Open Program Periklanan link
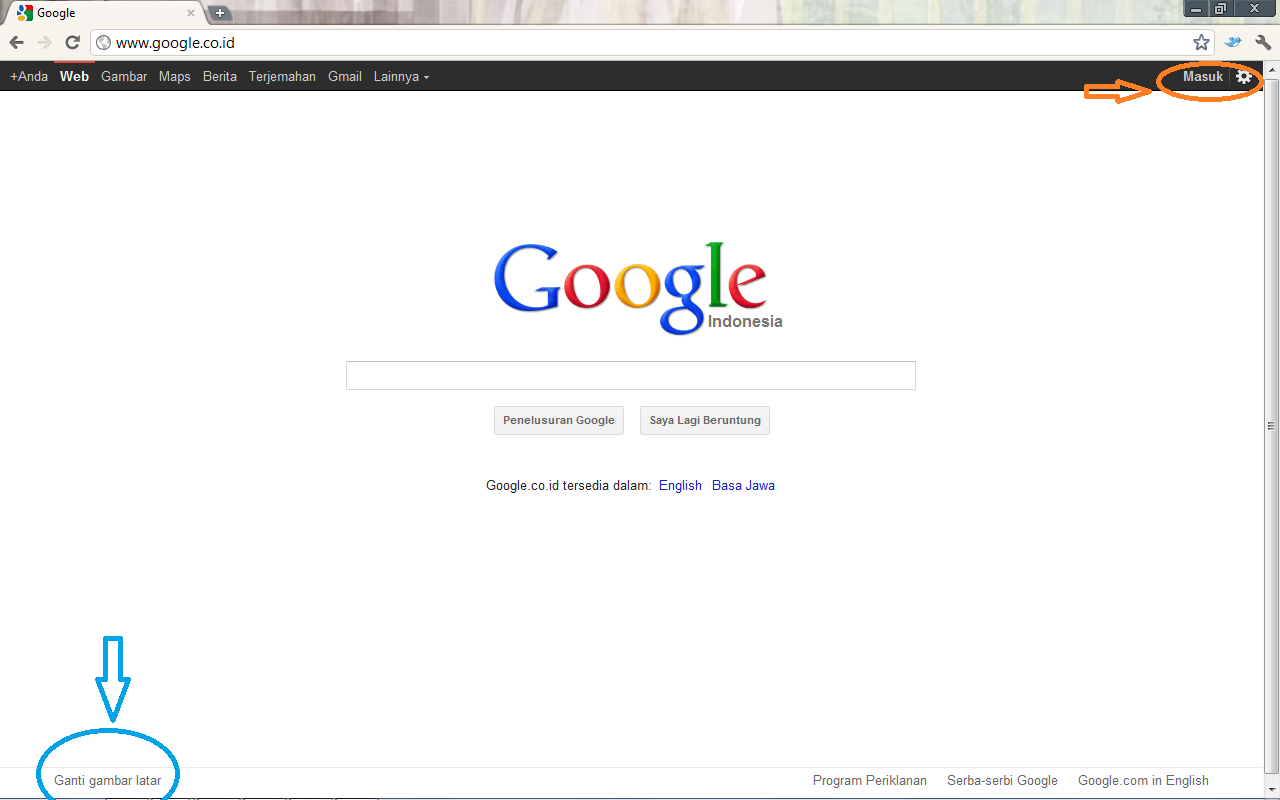The image size is (1280, 800). click(870, 780)
